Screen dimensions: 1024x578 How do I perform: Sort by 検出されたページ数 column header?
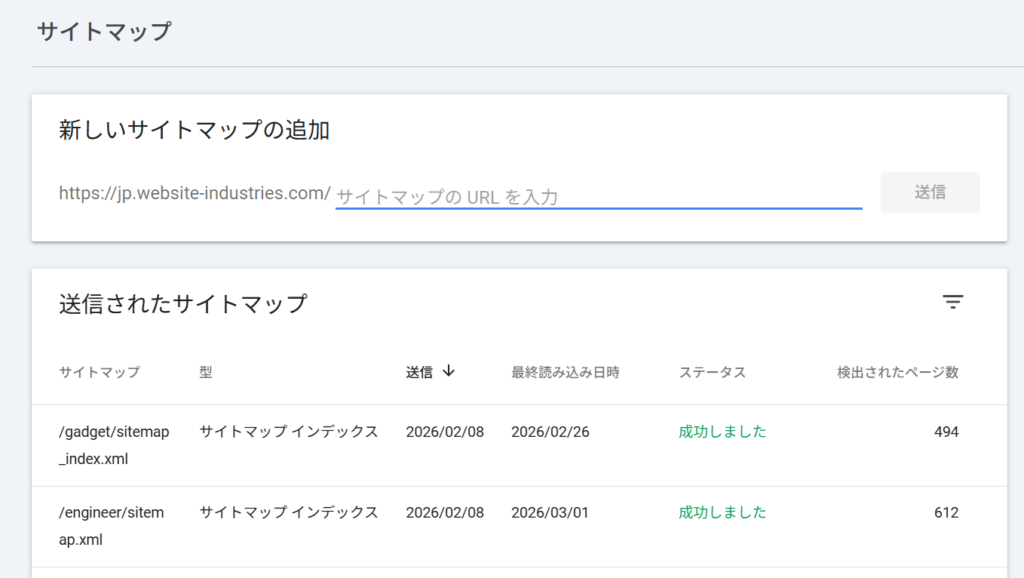pos(897,372)
